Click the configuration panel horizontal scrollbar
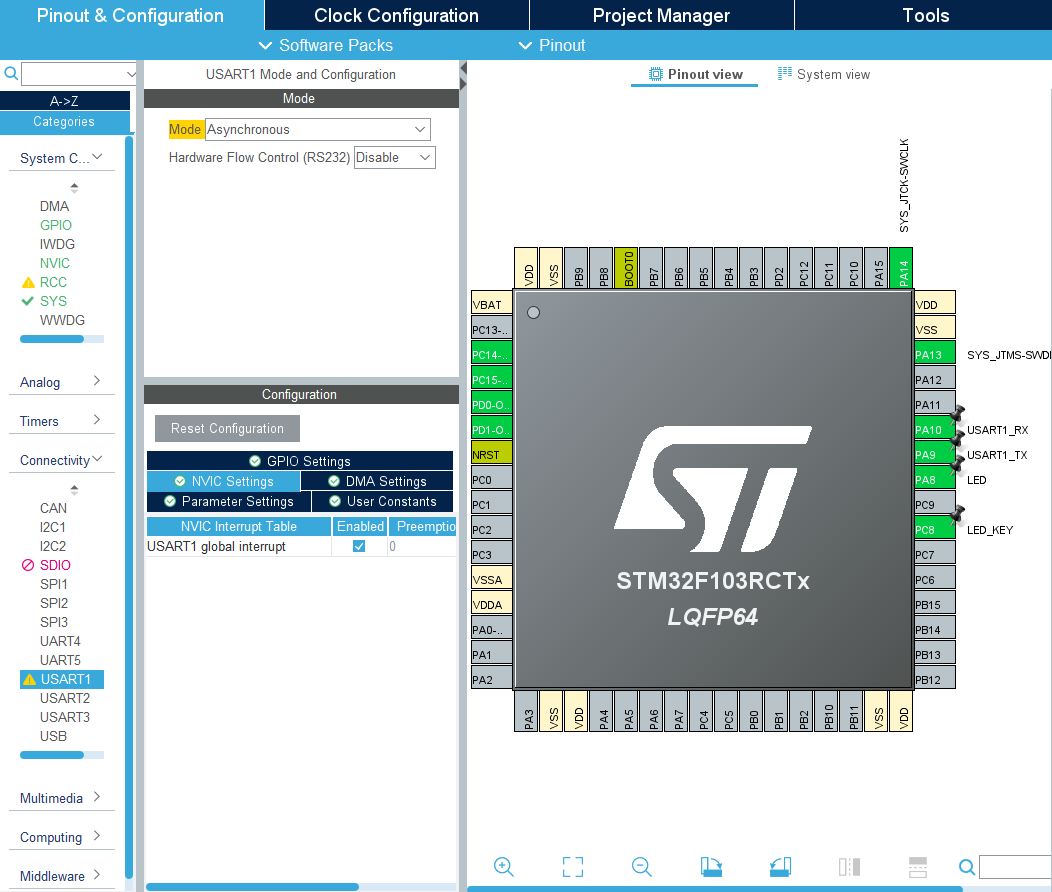 pyautogui.click(x=252, y=887)
